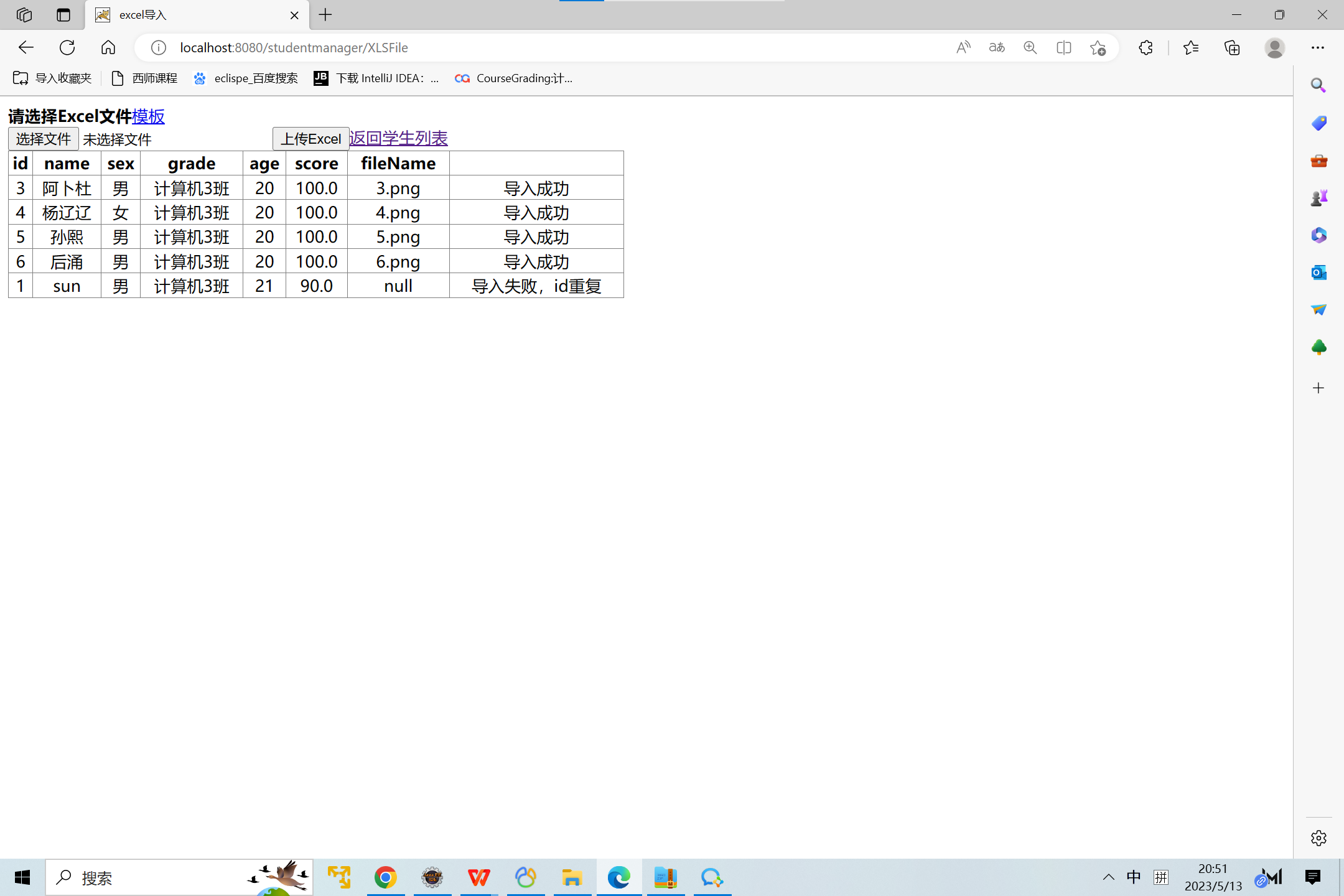Click 返回学生列表 link
This screenshot has height=896, width=1344.
point(398,138)
